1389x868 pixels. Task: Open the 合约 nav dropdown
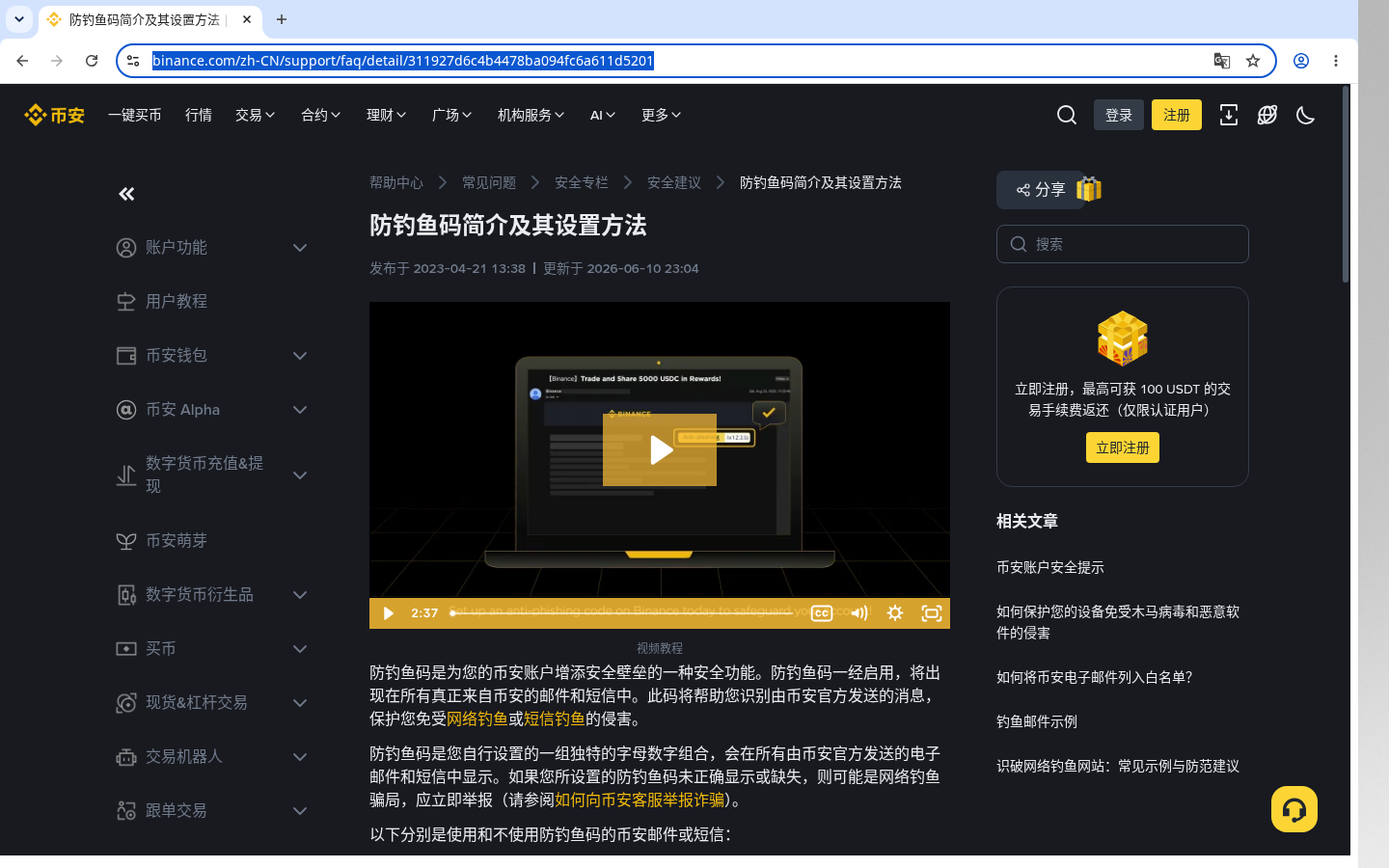click(321, 115)
